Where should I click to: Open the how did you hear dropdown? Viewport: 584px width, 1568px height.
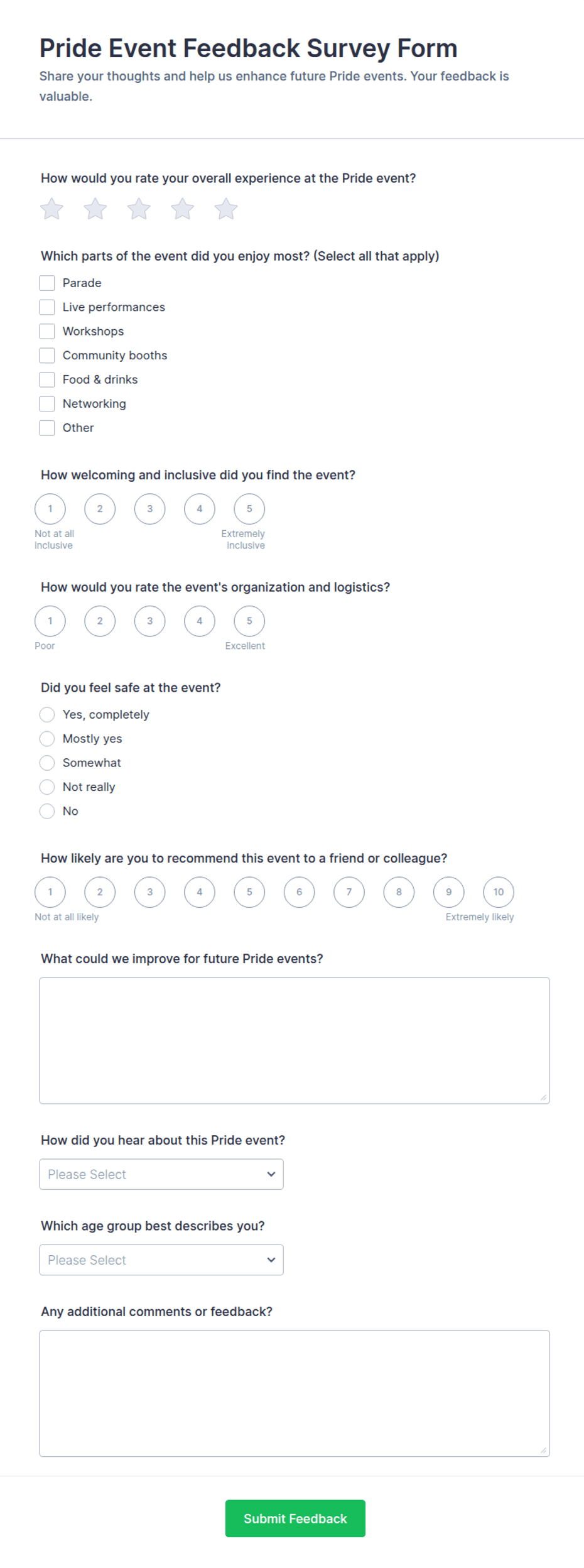pos(161,1174)
